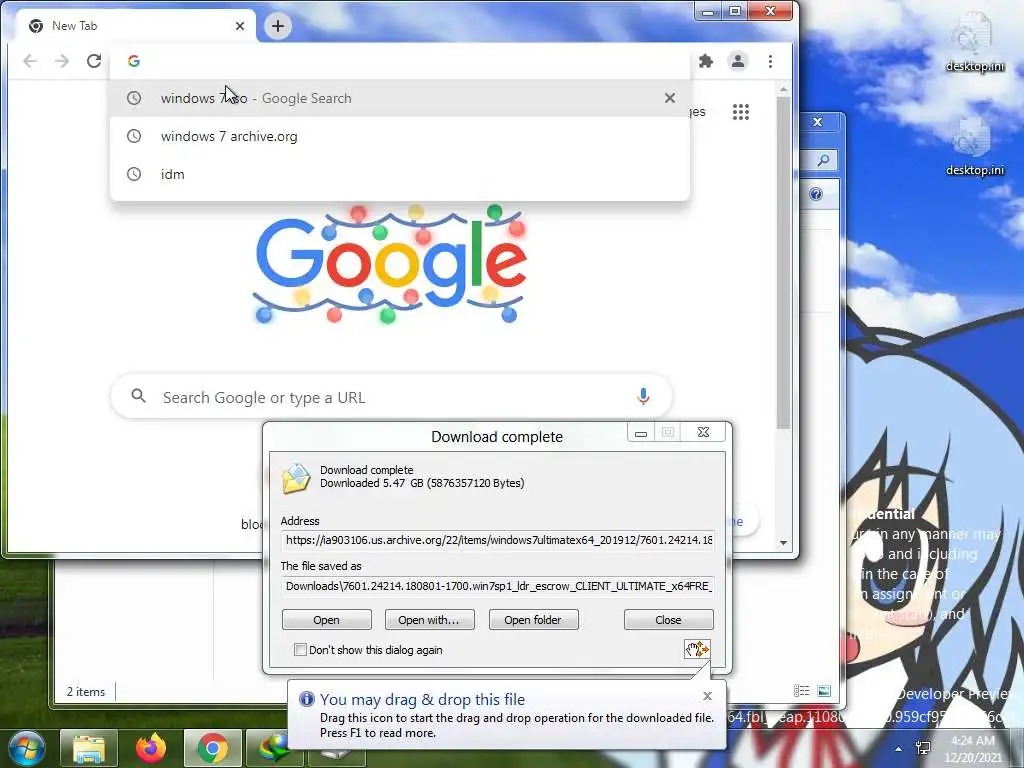The image size is (1024, 768).
Task: Minimize the Download complete dialog
Action: click(x=641, y=432)
